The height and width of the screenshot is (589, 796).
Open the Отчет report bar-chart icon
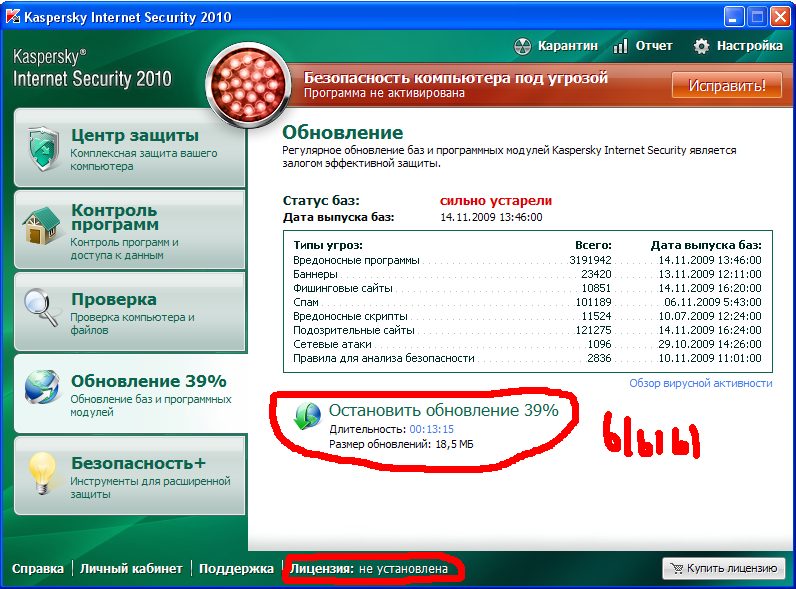620,46
